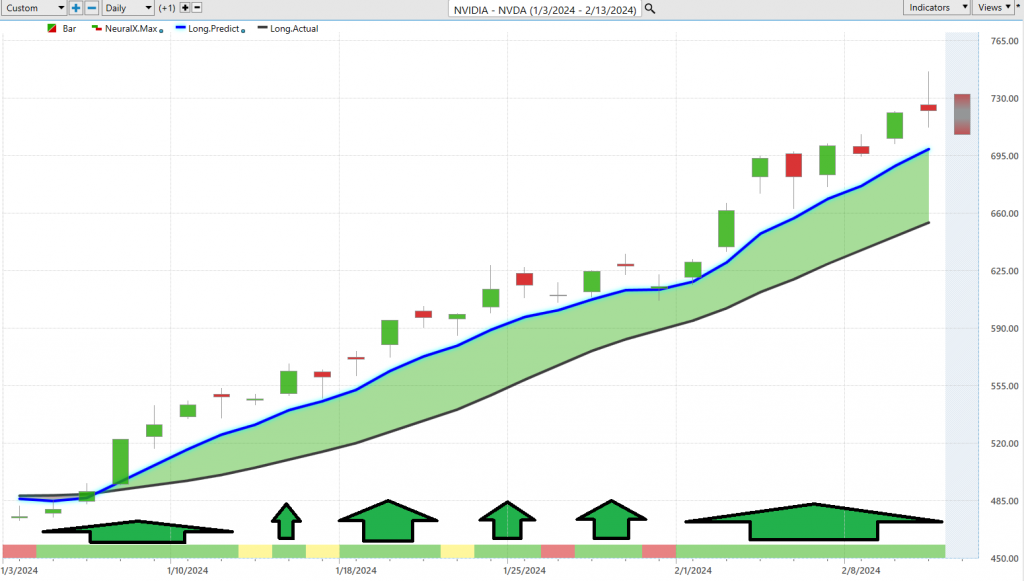Click the 590.00 price axis label
Screen dimensions: 1024x581
1004,328
